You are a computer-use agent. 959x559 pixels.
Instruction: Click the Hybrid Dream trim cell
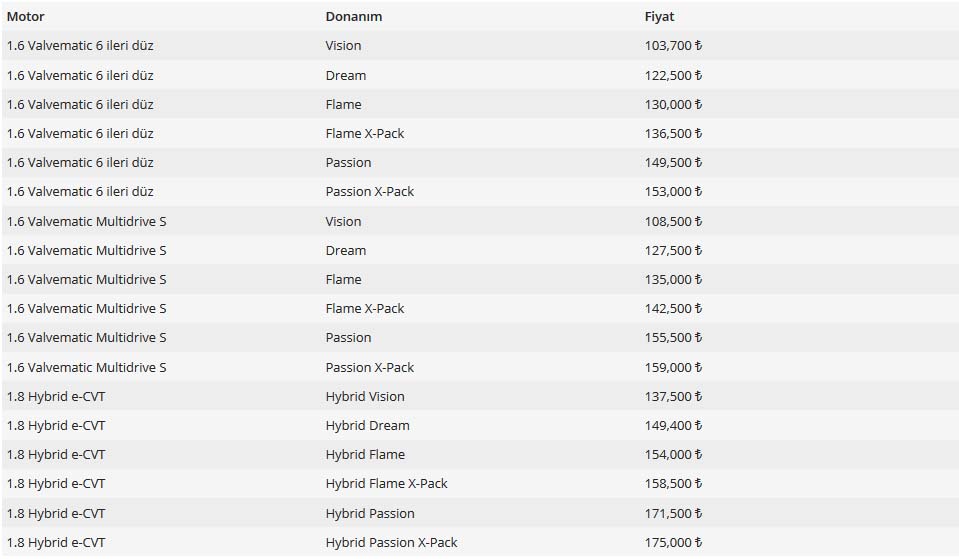click(x=367, y=425)
